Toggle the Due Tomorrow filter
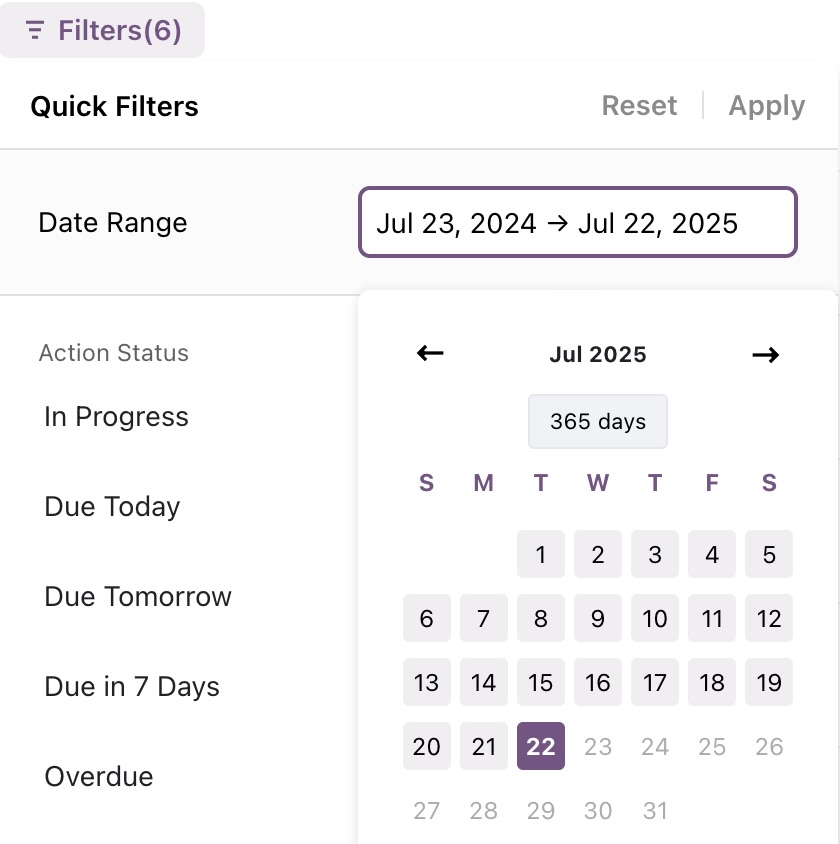Screen dimensions: 840x844 [x=138, y=596]
